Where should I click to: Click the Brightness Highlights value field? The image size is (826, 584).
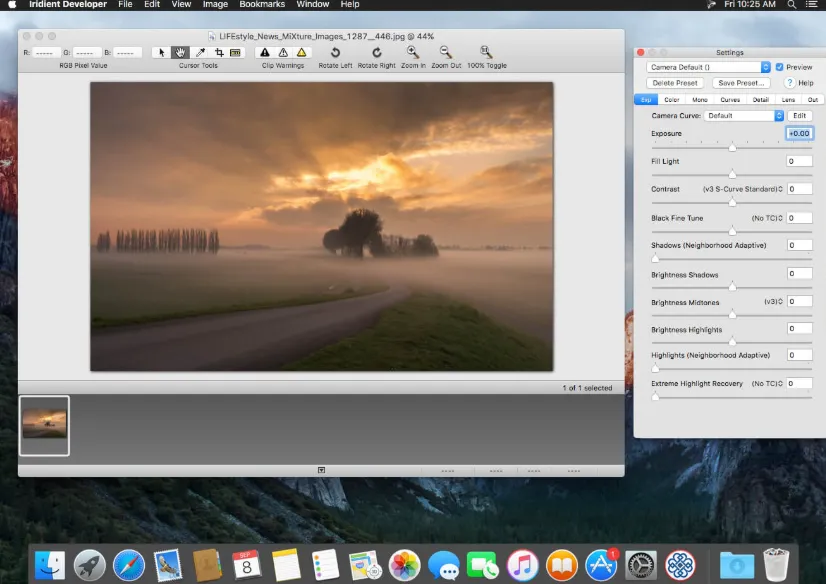pos(799,329)
